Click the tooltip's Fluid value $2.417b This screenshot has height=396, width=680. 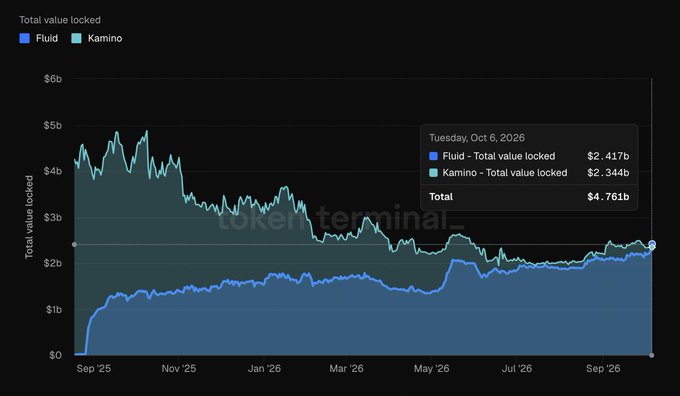click(608, 156)
